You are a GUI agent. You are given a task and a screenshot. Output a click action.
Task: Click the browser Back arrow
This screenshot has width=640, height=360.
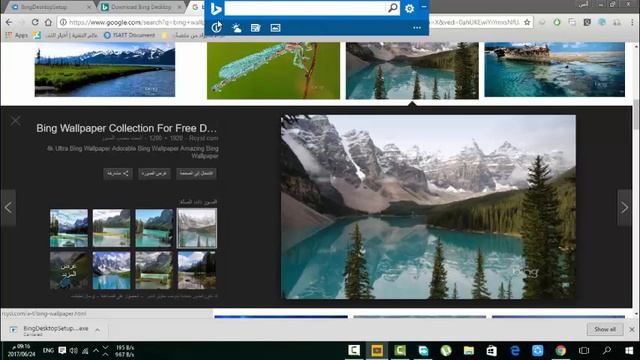(x=9, y=22)
